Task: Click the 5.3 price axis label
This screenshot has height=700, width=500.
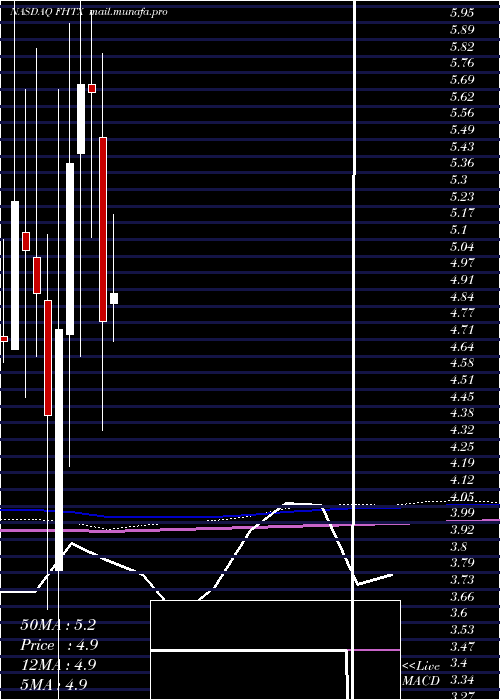Action: tap(459, 180)
